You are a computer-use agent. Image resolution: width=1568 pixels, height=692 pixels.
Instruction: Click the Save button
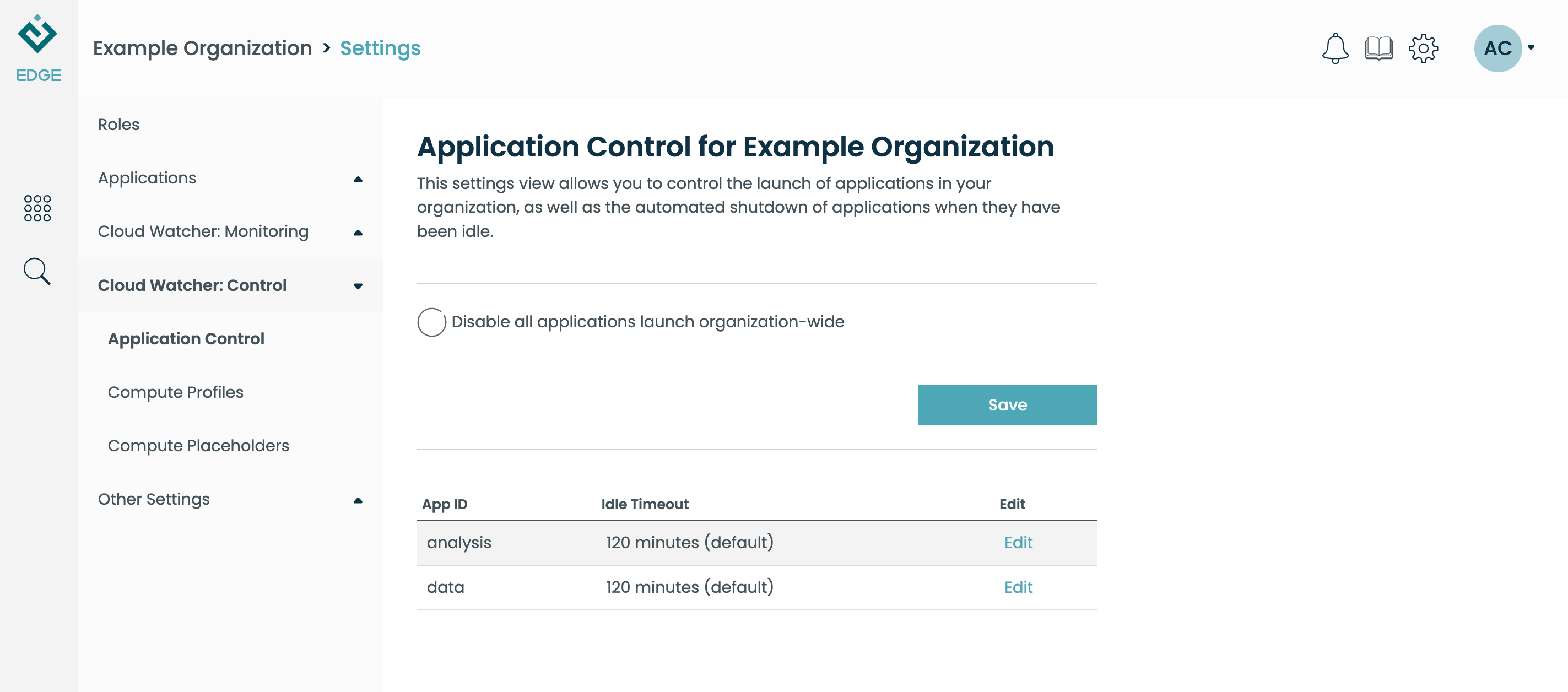1007,405
